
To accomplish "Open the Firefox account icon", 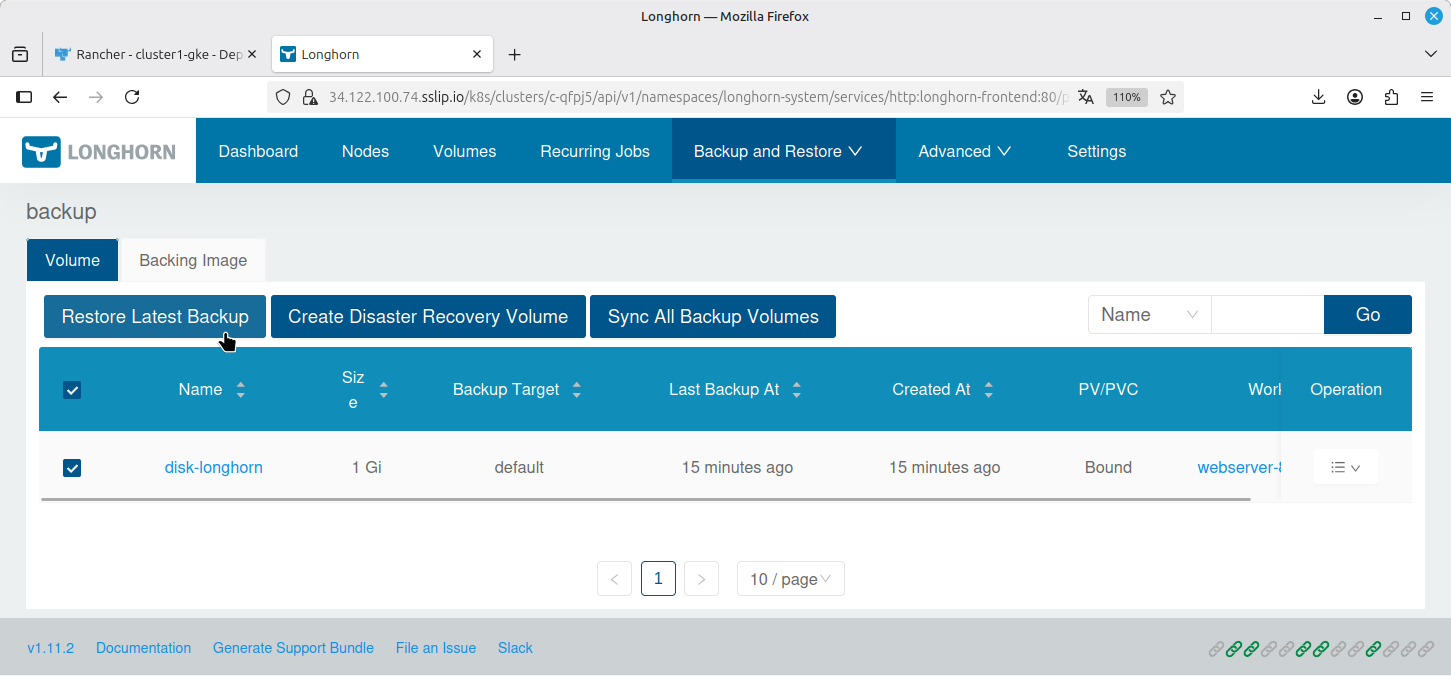I will pos(1355,97).
